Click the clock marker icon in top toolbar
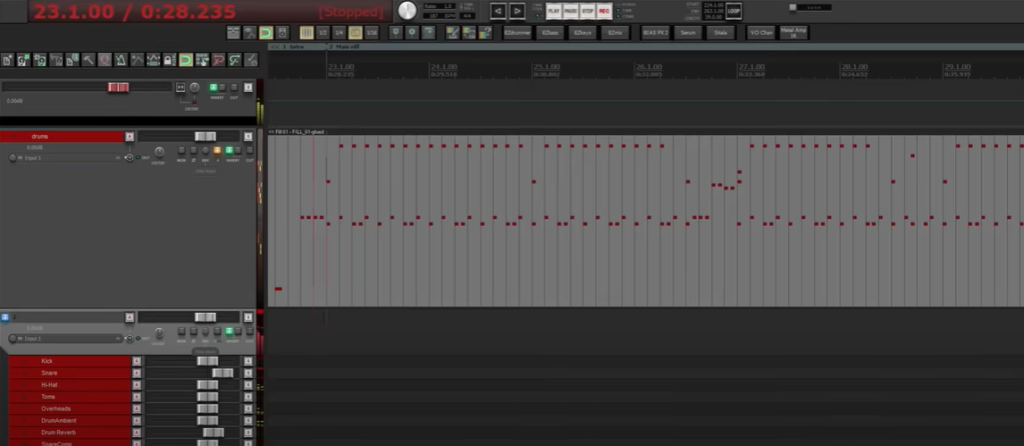Viewport: 1024px width, 446px height. click(411, 33)
